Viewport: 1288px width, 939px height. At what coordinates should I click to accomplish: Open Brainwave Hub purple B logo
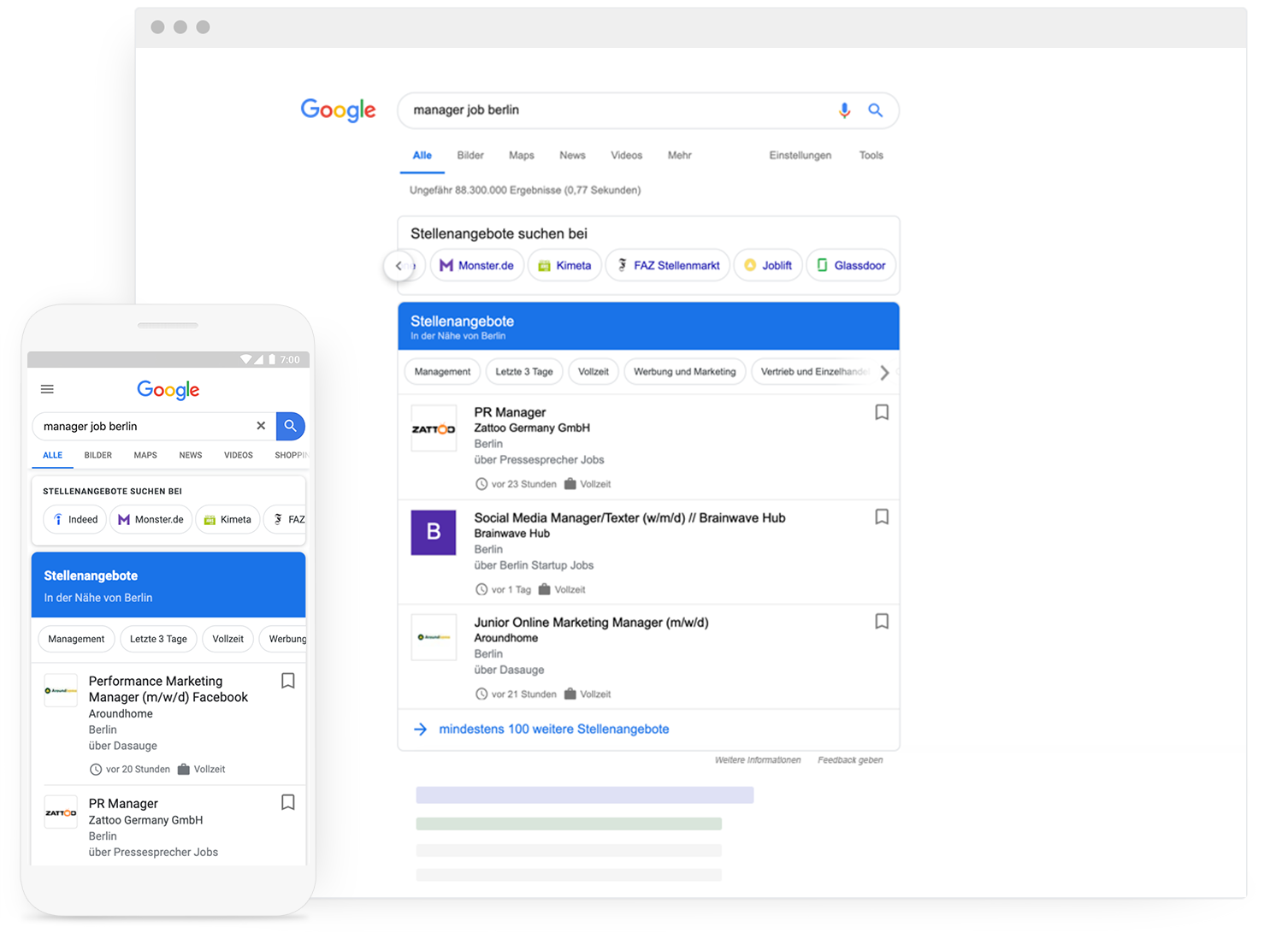click(434, 533)
